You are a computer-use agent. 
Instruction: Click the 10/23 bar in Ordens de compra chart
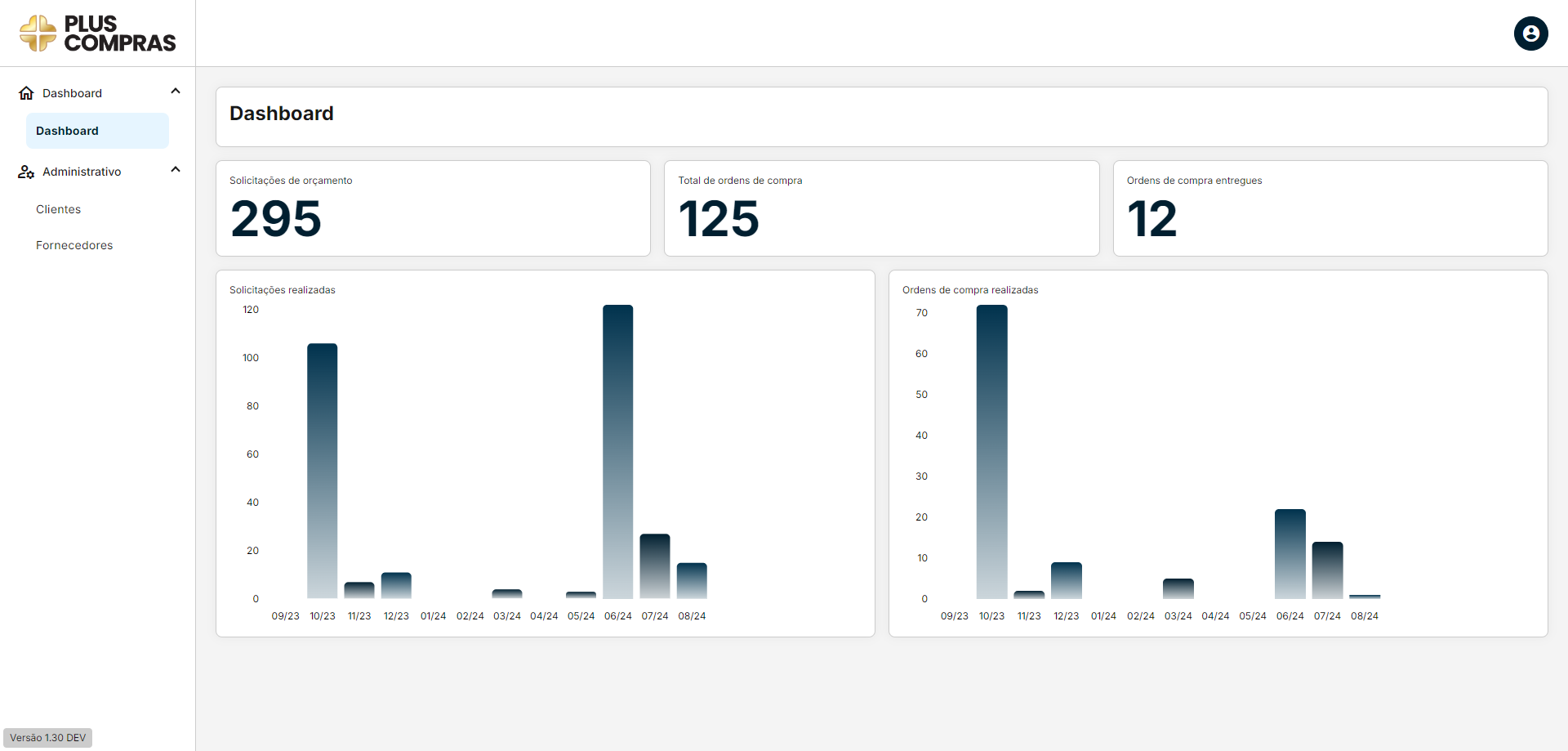[991, 449]
